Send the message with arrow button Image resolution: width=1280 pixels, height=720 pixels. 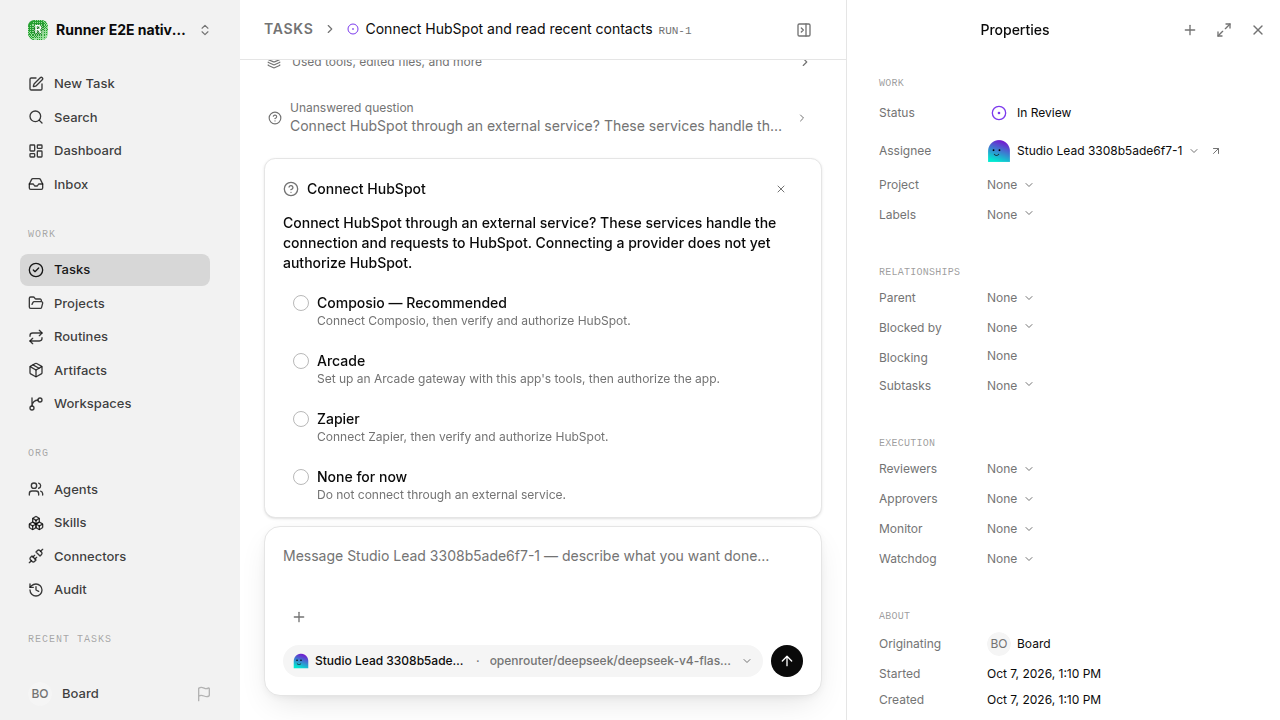[x=787, y=661]
